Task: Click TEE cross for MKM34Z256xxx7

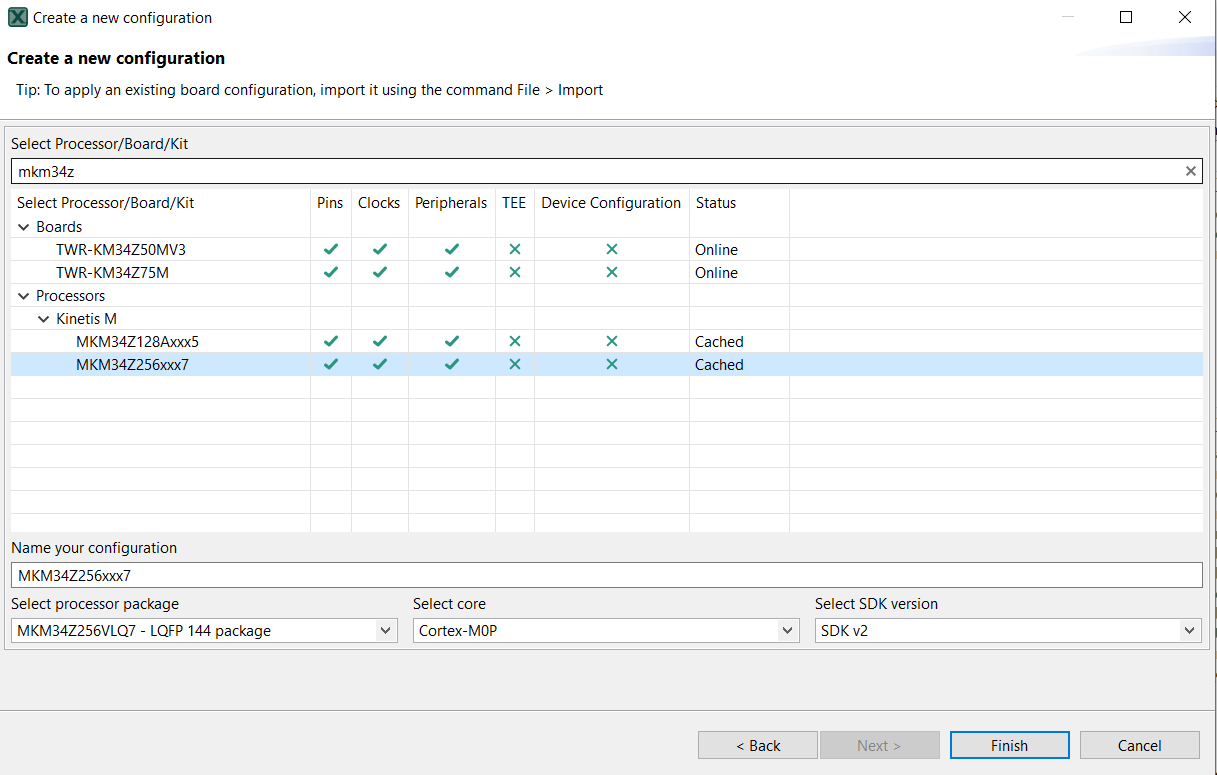Action: click(x=515, y=364)
